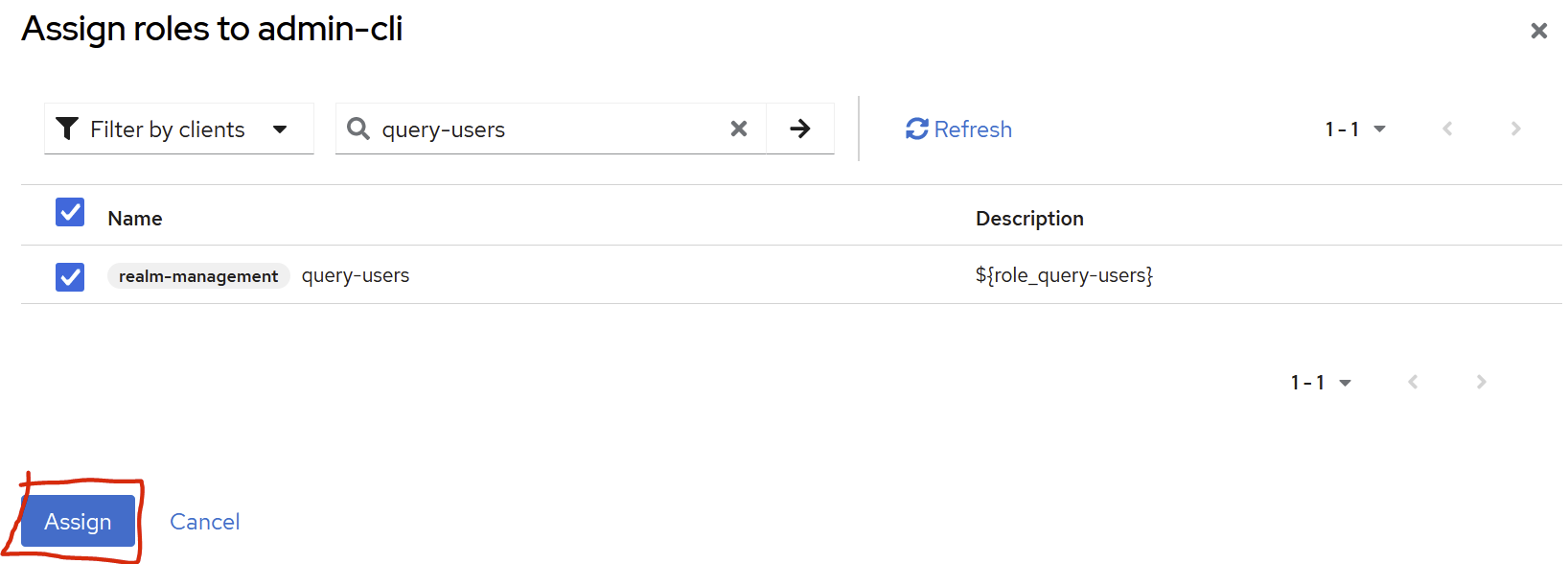Toggle the select-all checkbox in header

70,212
